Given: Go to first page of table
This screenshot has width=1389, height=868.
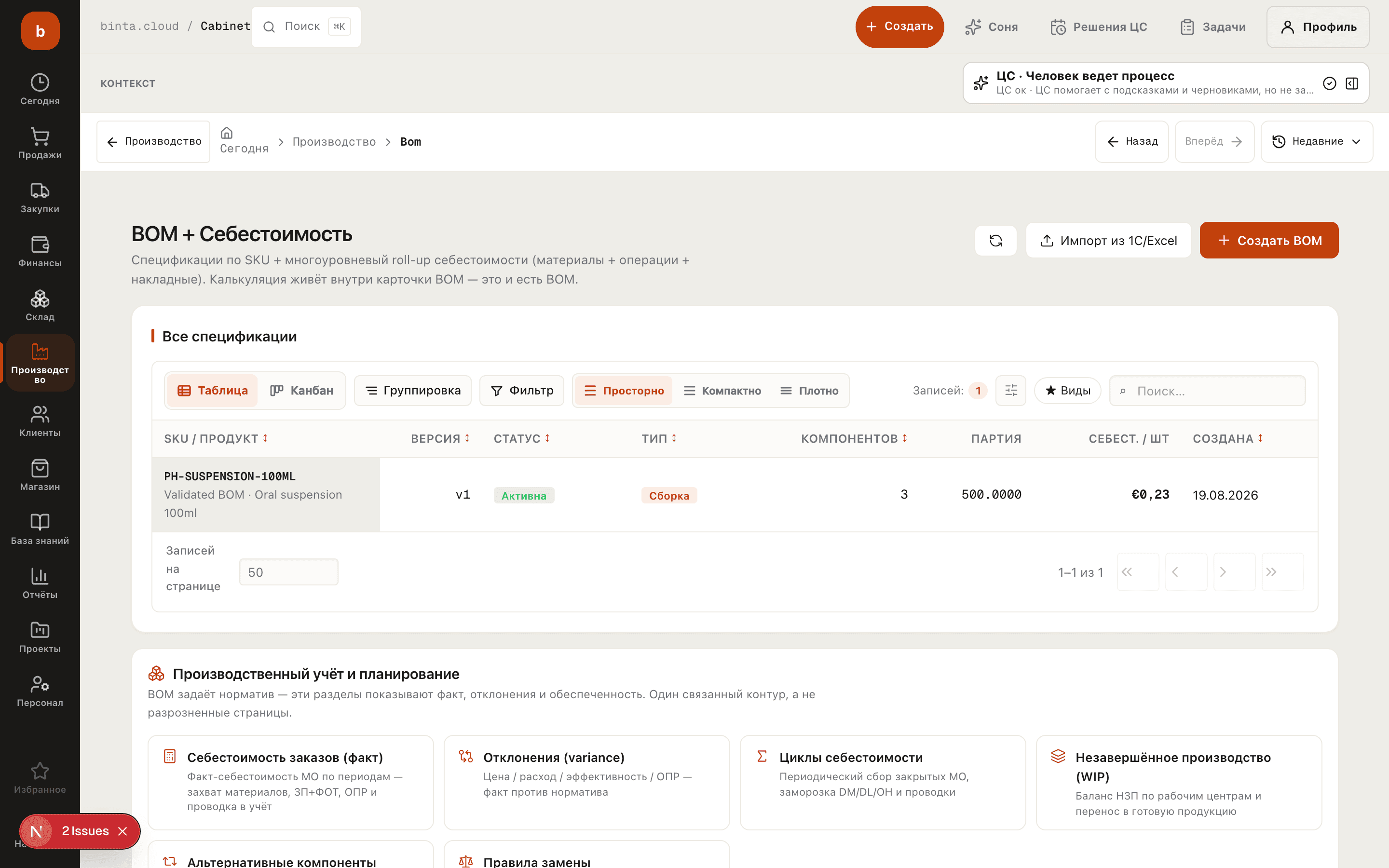Looking at the screenshot, I should coord(1138,572).
